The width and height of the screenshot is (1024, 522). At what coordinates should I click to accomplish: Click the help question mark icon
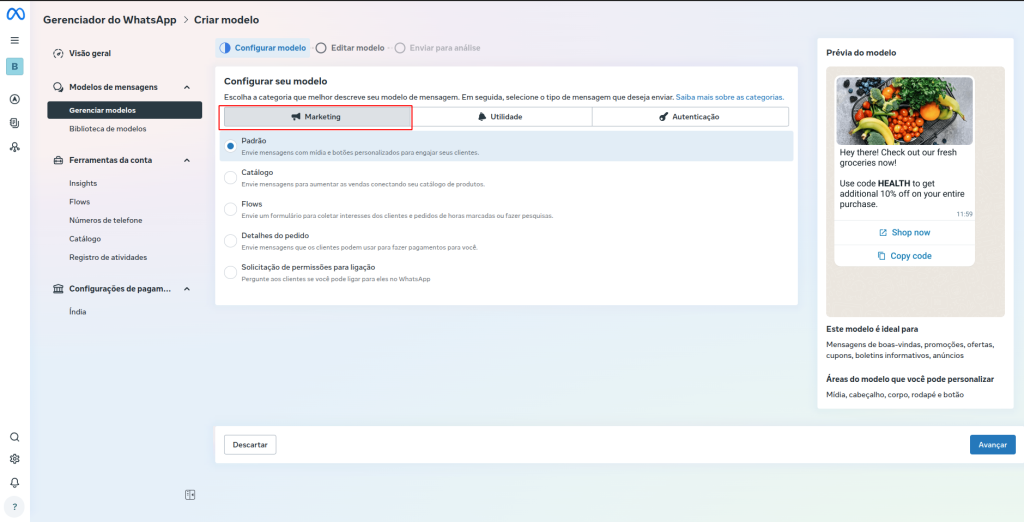15,505
